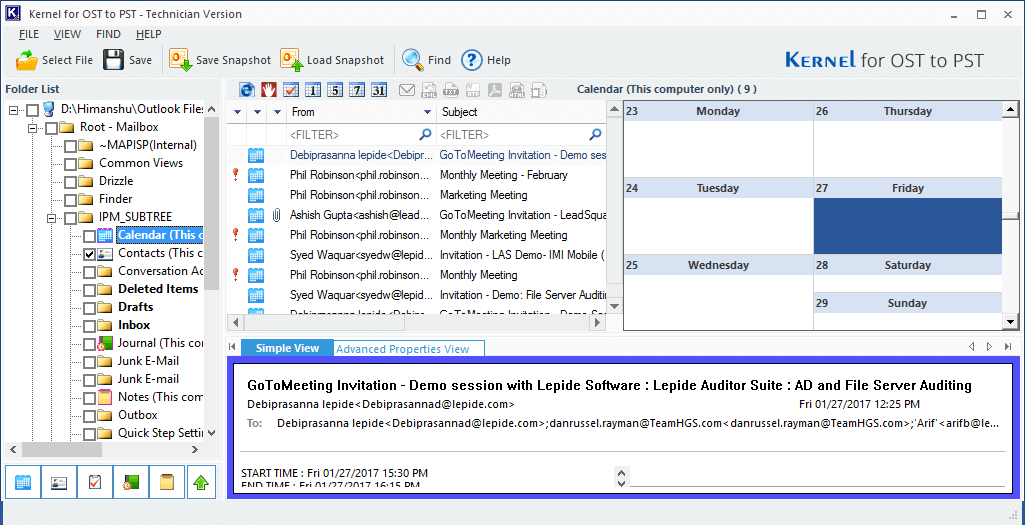Screen dimensions: 1025x525
Task: Click the Select File folder icon
Action: tap(27, 60)
